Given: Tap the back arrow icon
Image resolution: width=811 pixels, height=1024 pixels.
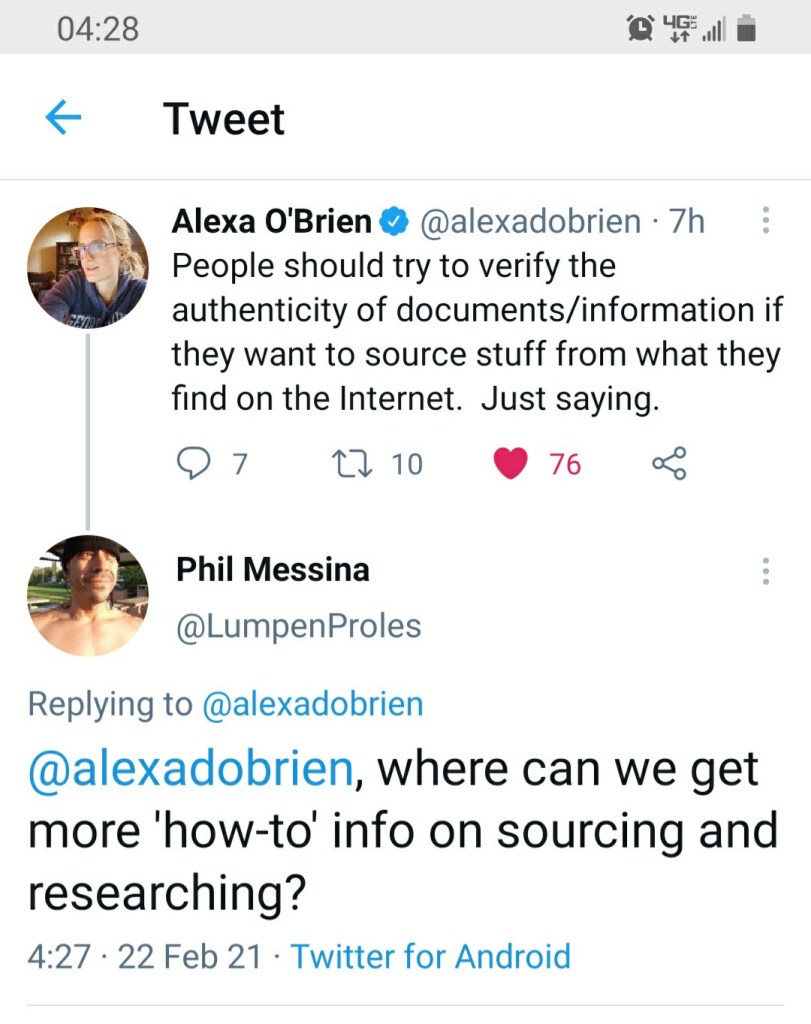Looking at the screenshot, I should click(63, 119).
